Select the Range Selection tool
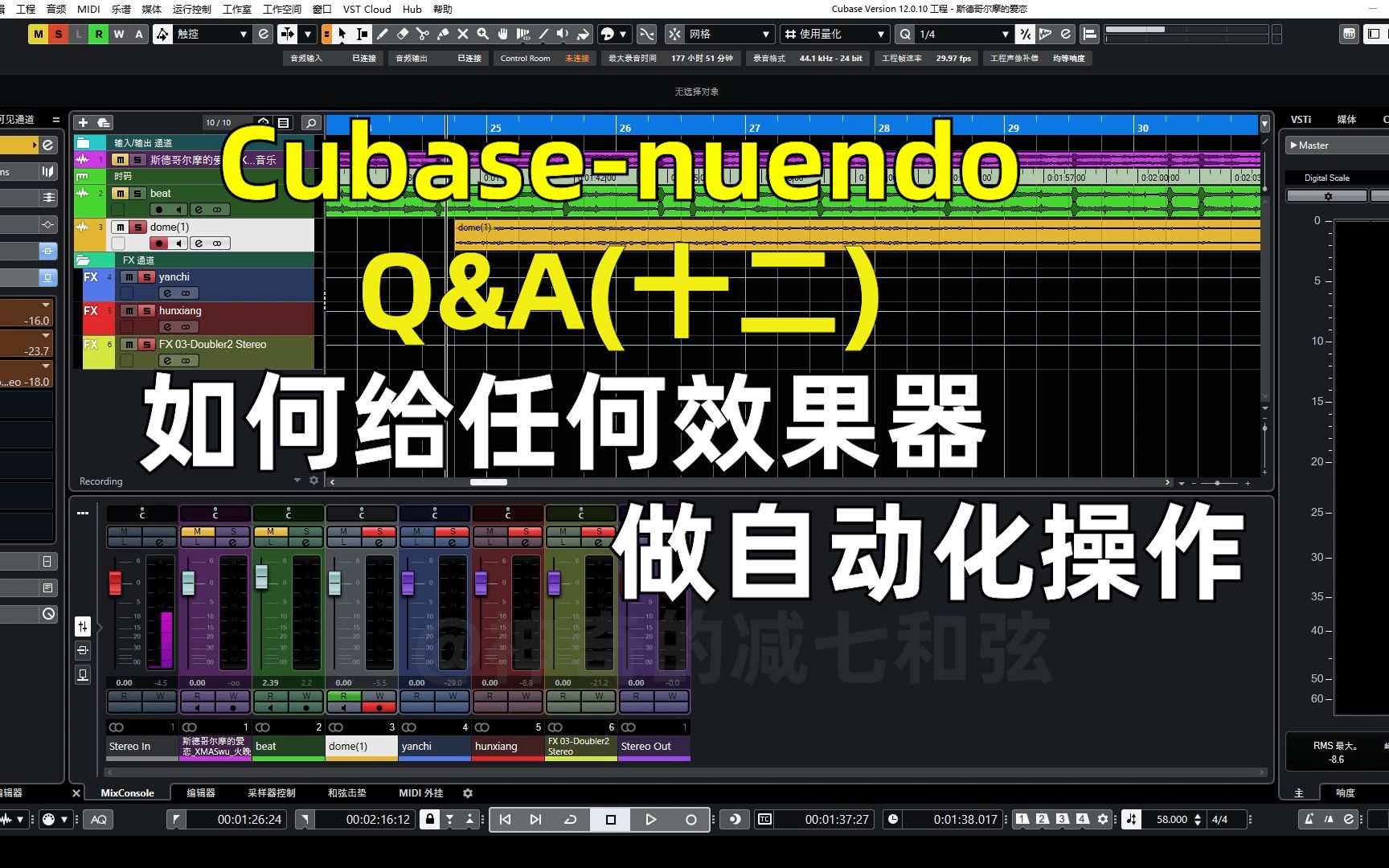Viewport: 1389px width, 868px height. coord(363,34)
